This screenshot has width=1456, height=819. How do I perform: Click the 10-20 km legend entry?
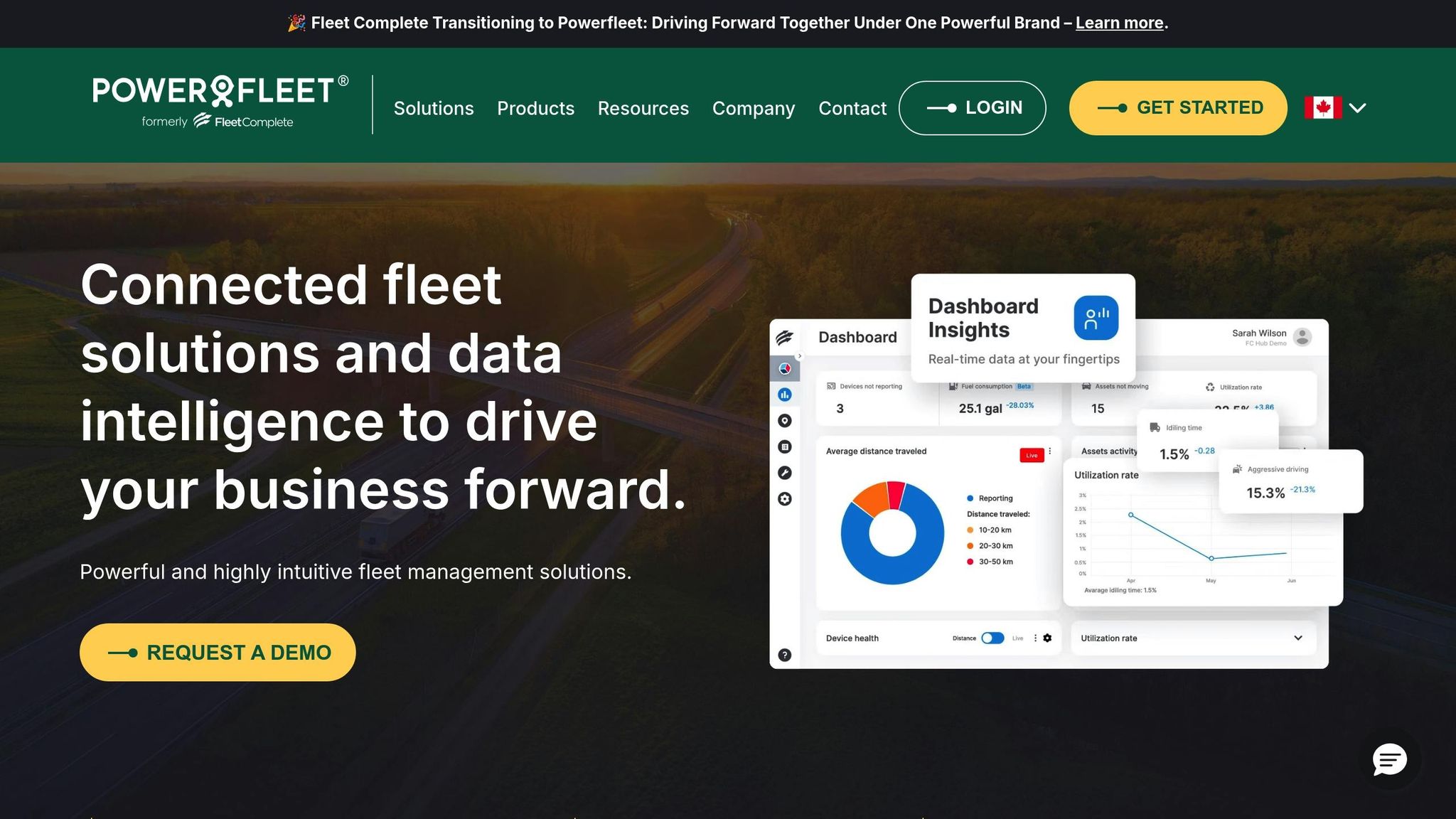pyautogui.click(x=989, y=530)
